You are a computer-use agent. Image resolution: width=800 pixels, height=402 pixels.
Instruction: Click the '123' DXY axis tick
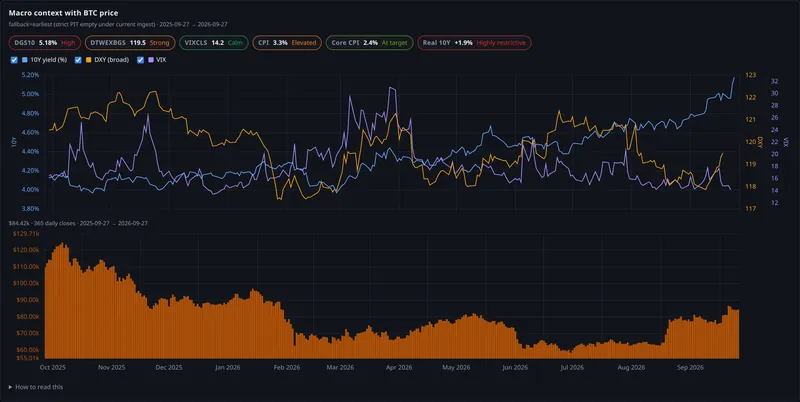pyautogui.click(x=751, y=75)
